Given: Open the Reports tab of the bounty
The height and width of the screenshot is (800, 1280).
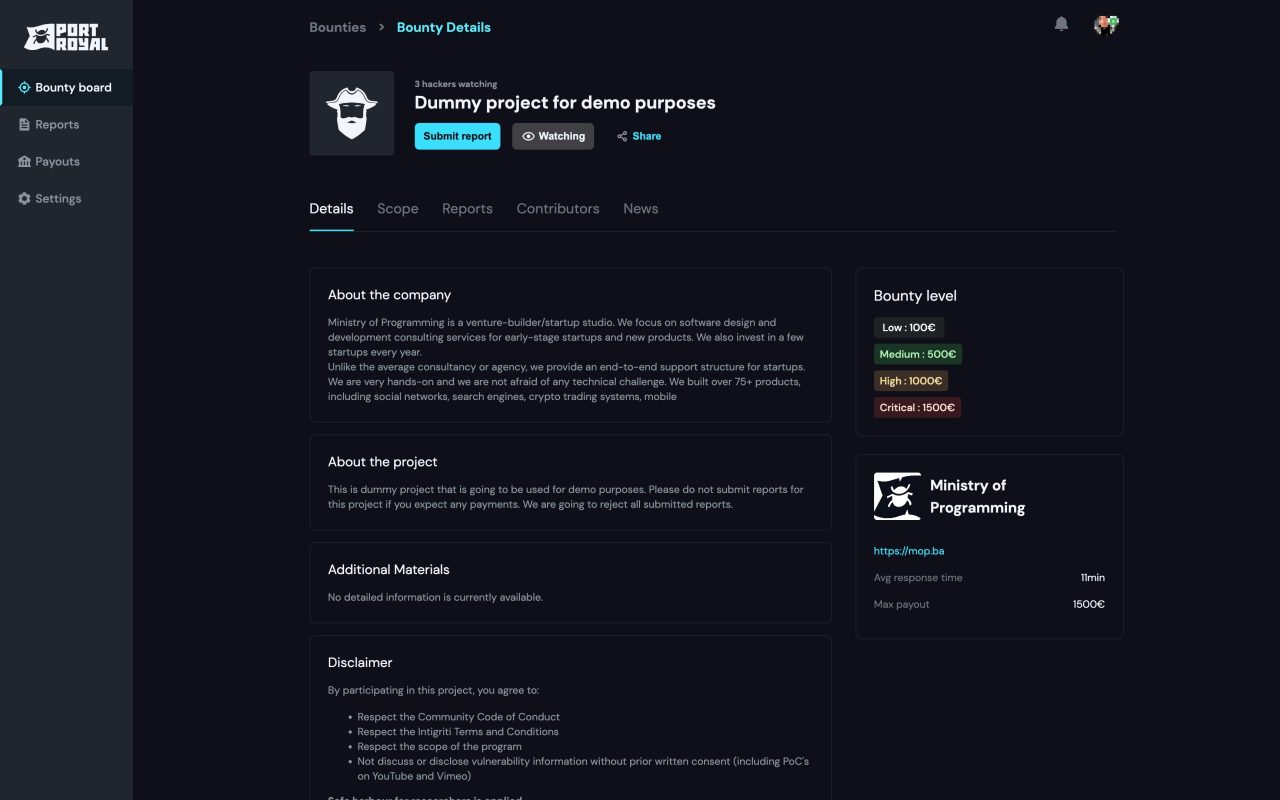Looking at the screenshot, I should pos(467,209).
